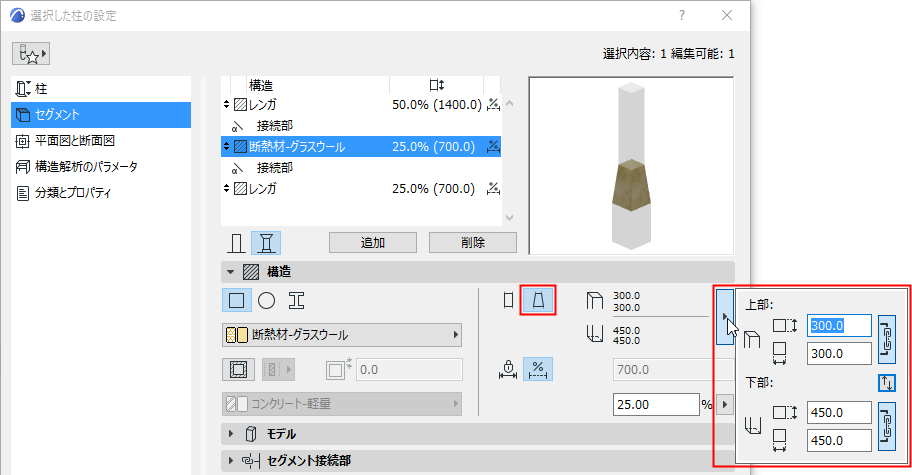Open the top and bottom dimensions flyout arrow

point(724,317)
